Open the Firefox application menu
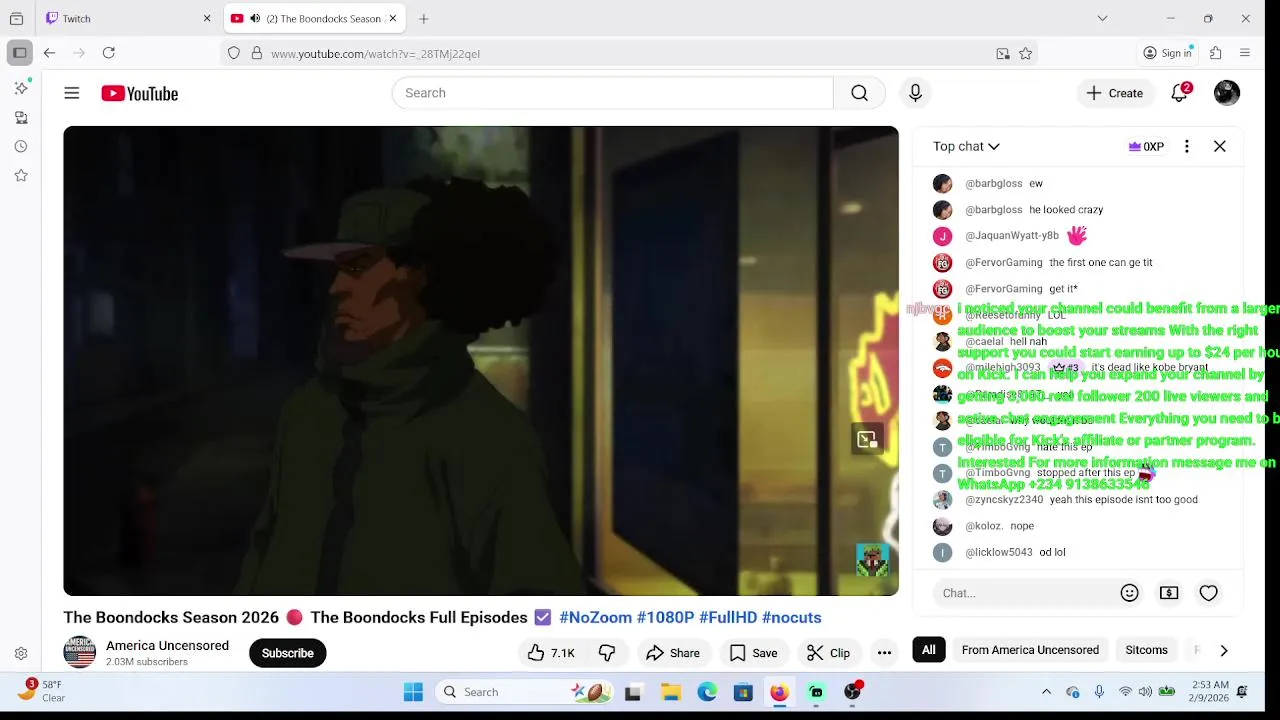Screen dimensions: 1280x720 (1245, 53)
